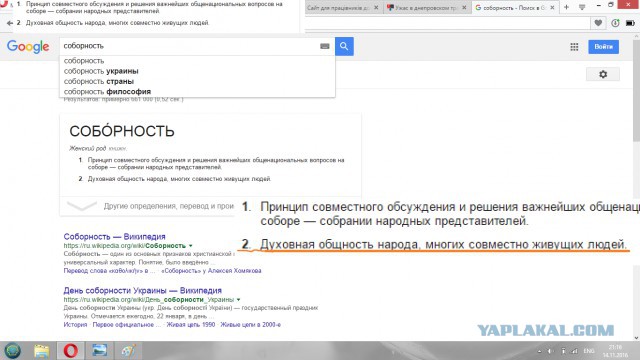The height and width of the screenshot is (360, 640).
Task: Open sitelink 'Живые цепи в 2000-е'
Action: [x=250, y=324]
